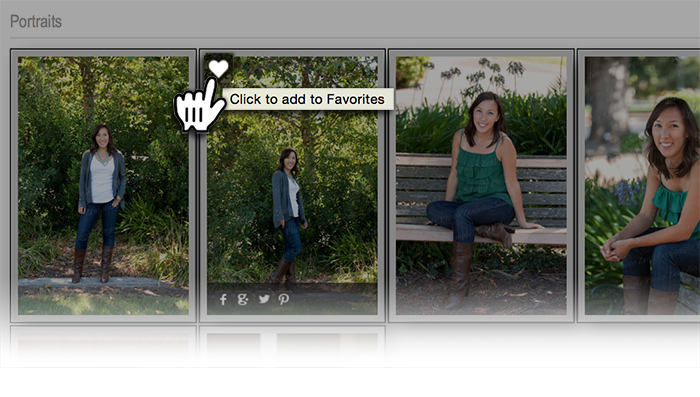Image resolution: width=700 pixels, height=397 pixels.
Task: Open fourth close-up portrait of woman in green top
Action: pos(642,185)
